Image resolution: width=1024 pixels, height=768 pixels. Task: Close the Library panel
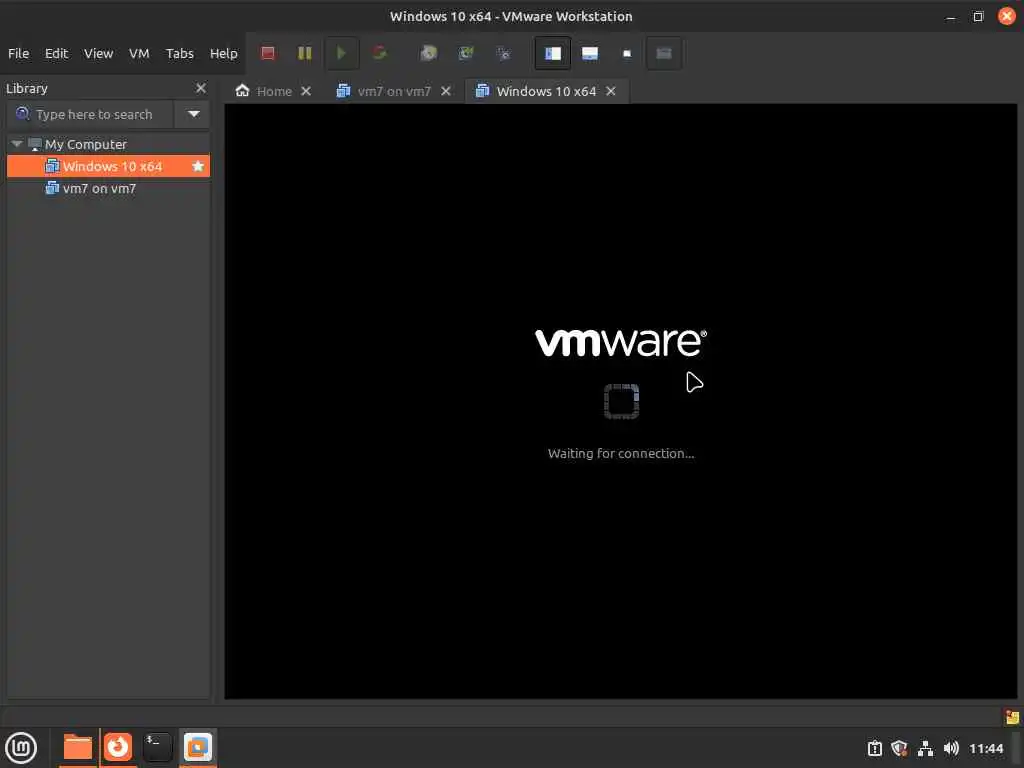(x=200, y=88)
